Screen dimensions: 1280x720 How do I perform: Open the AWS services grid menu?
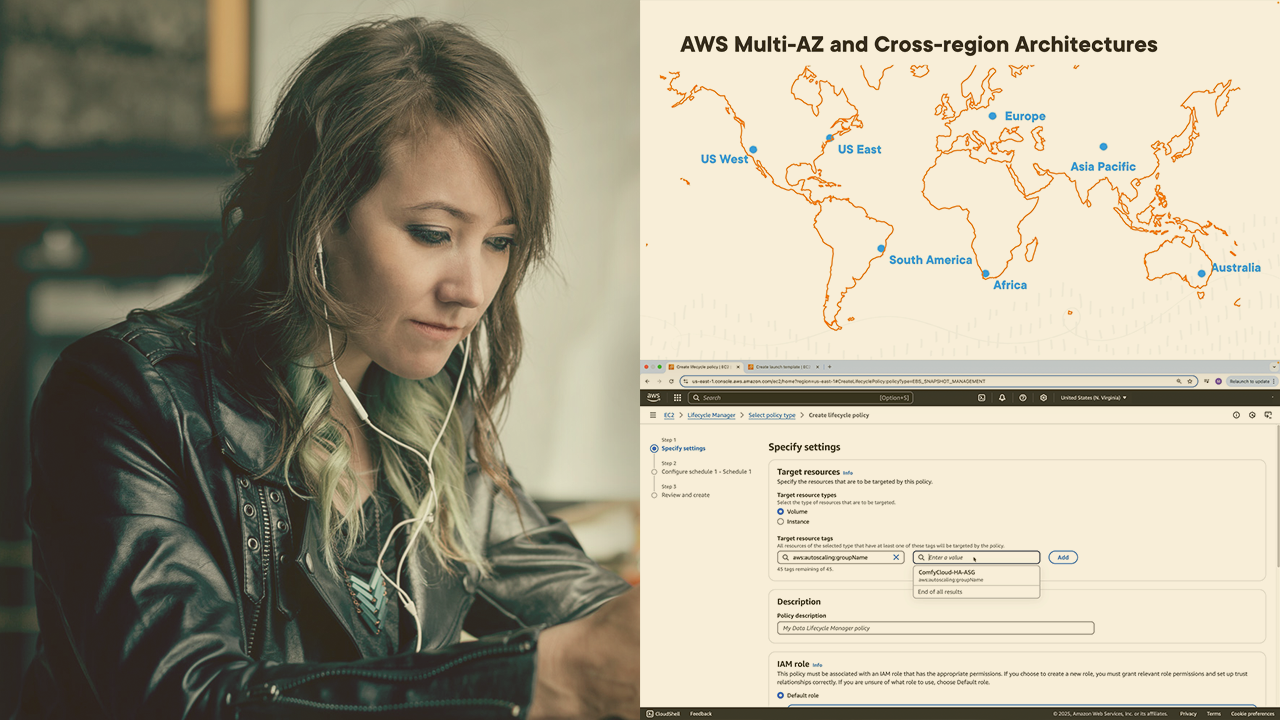coord(677,397)
